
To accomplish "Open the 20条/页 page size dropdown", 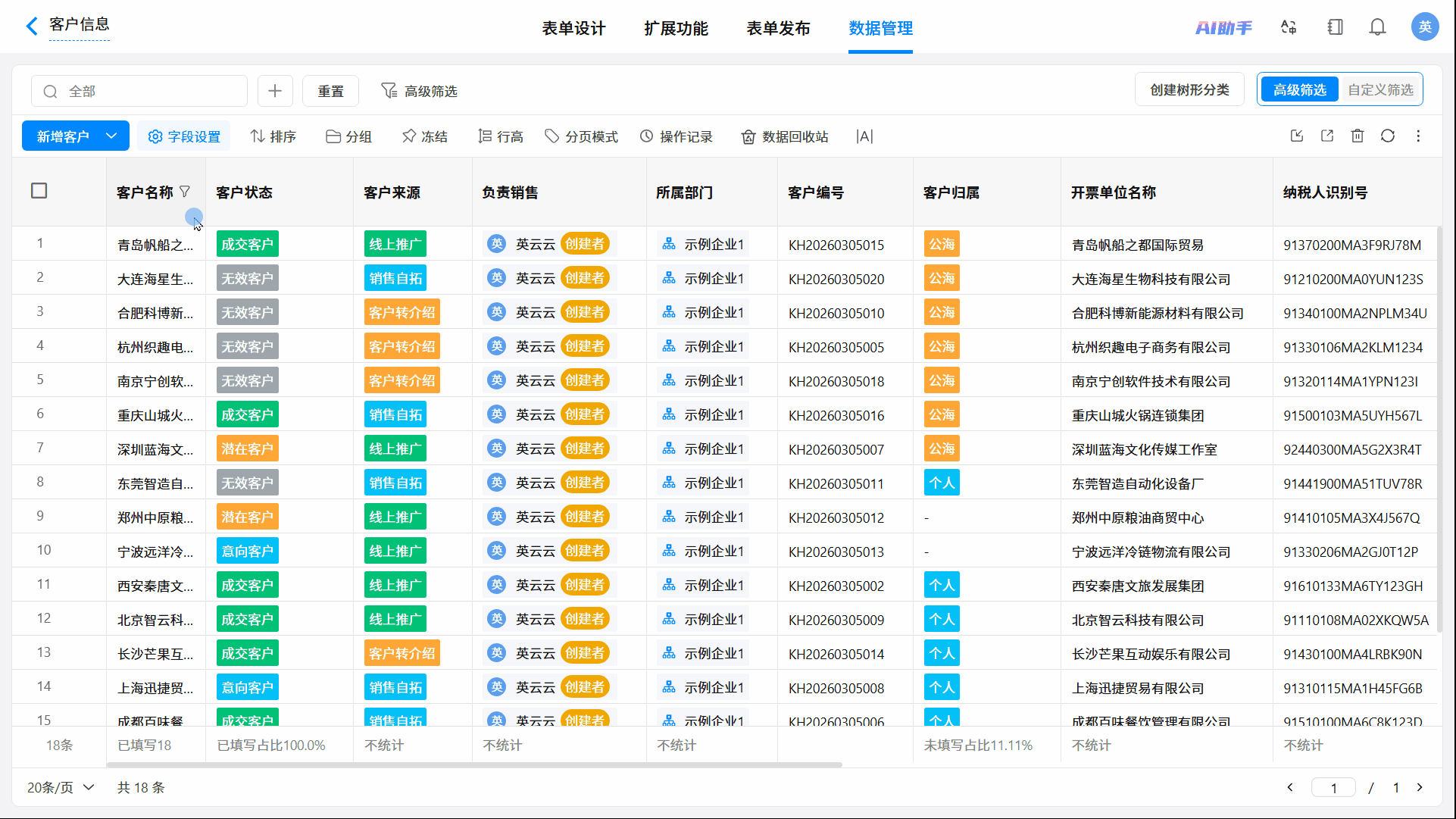I will (61, 787).
